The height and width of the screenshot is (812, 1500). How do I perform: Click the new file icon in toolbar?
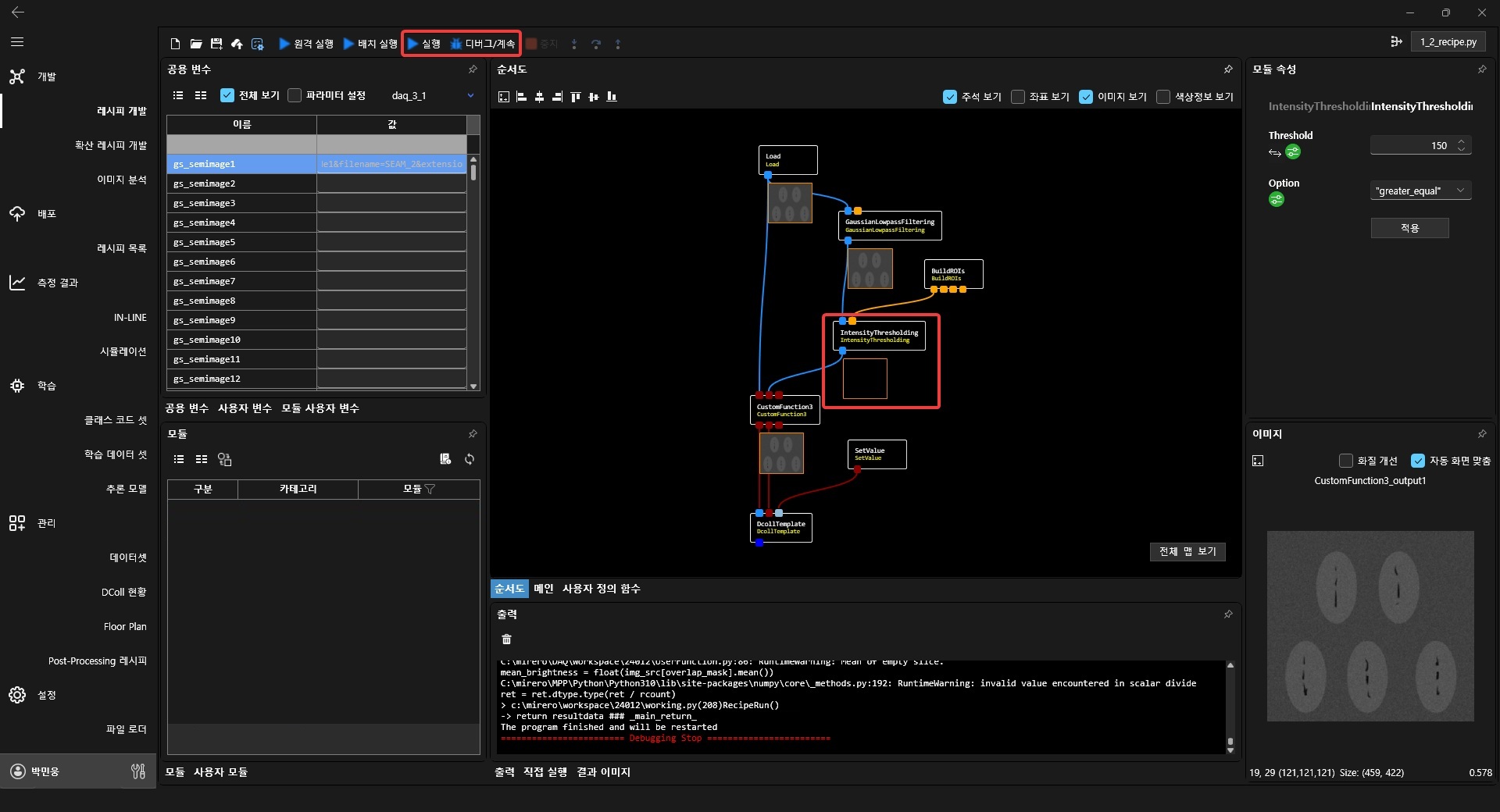(x=175, y=44)
